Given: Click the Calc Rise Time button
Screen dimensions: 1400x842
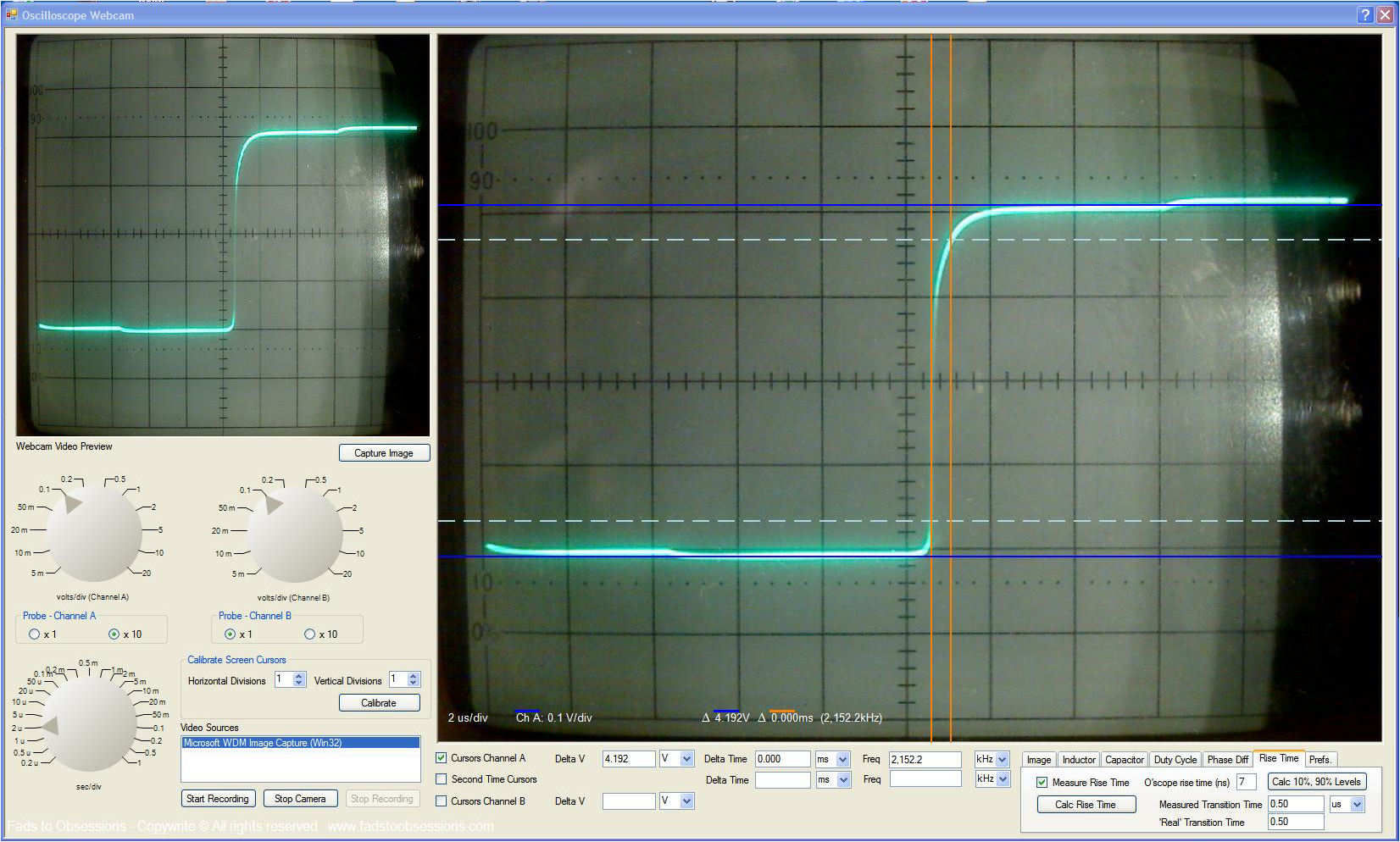Looking at the screenshot, I should [1086, 805].
